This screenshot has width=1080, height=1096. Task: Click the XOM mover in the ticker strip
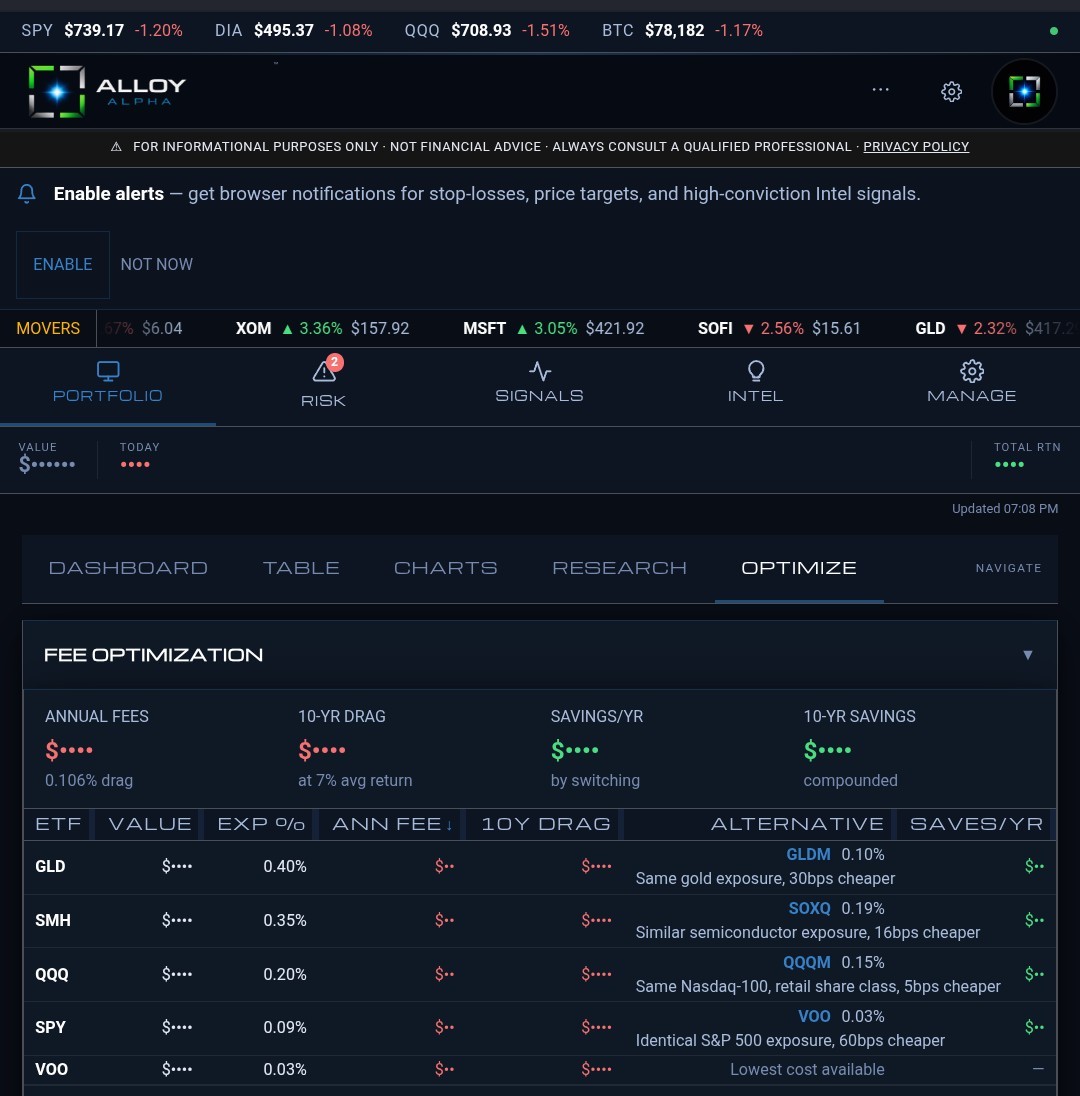pos(322,329)
